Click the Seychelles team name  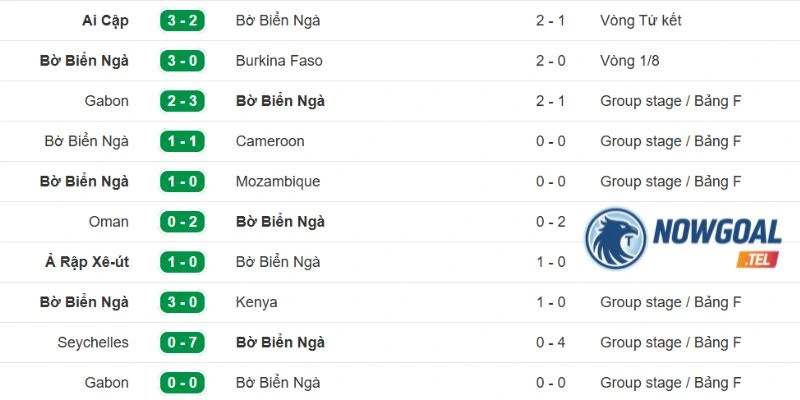[93, 342]
